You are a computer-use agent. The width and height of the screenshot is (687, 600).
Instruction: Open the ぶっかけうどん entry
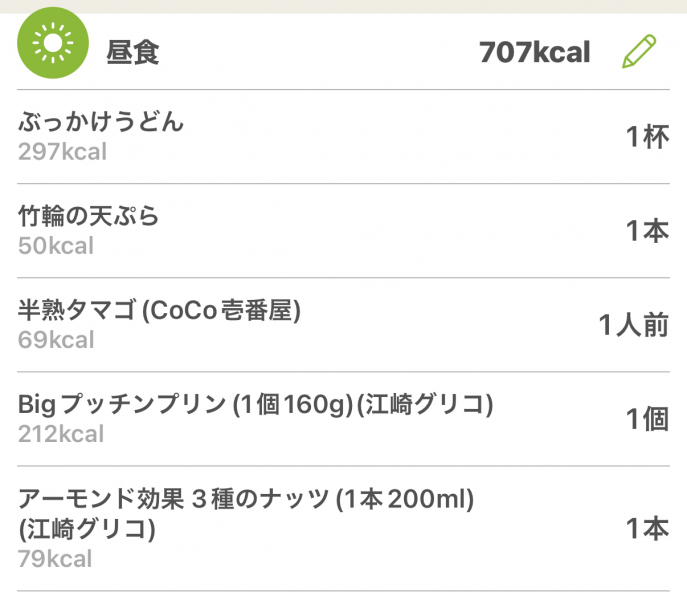101,123
